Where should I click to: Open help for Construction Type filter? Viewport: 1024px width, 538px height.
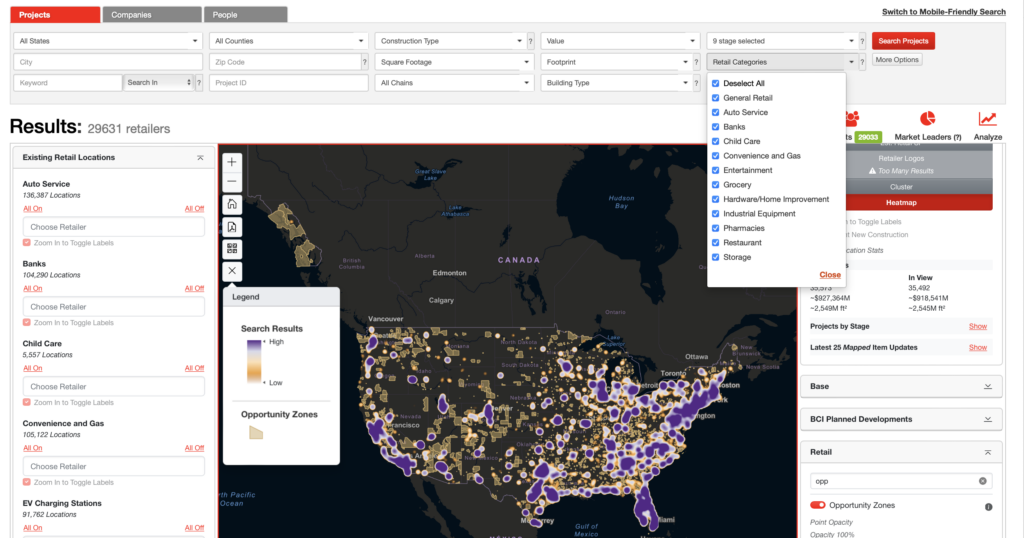coord(530,41)
